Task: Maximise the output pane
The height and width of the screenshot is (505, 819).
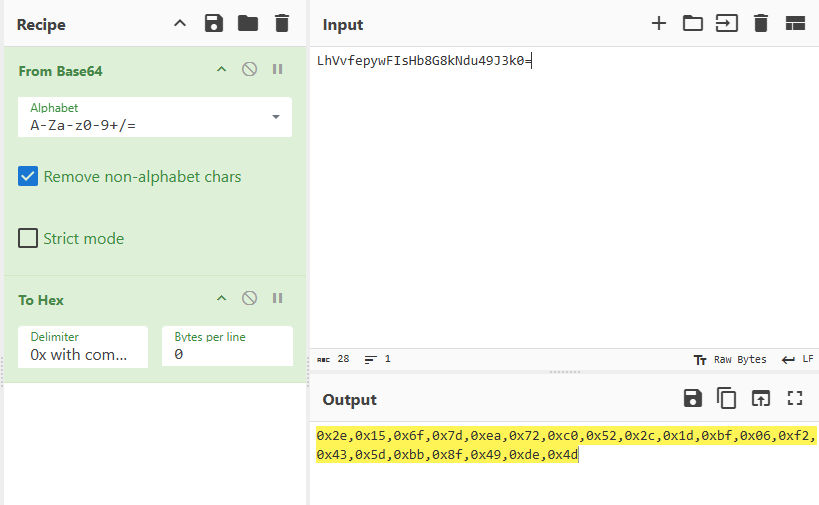Action: (795, 398)
